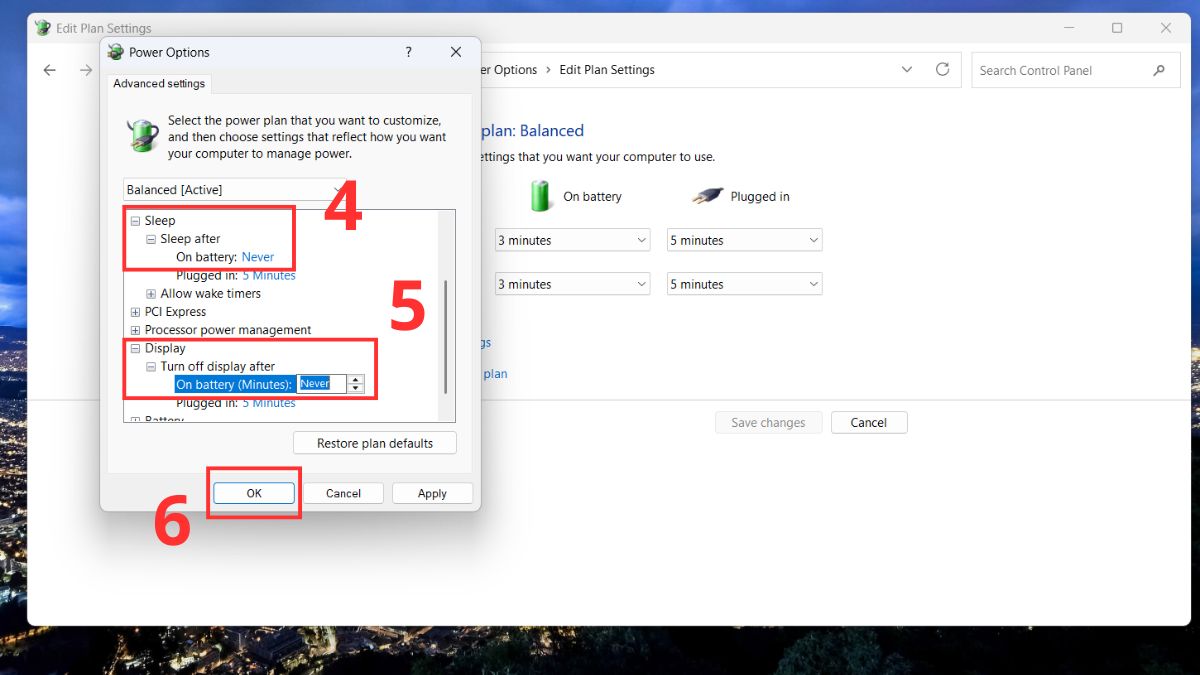Collapse the Display tree node
This screenshot has width=1200, height=675.
pyautogui.click(x=135, y=349)
